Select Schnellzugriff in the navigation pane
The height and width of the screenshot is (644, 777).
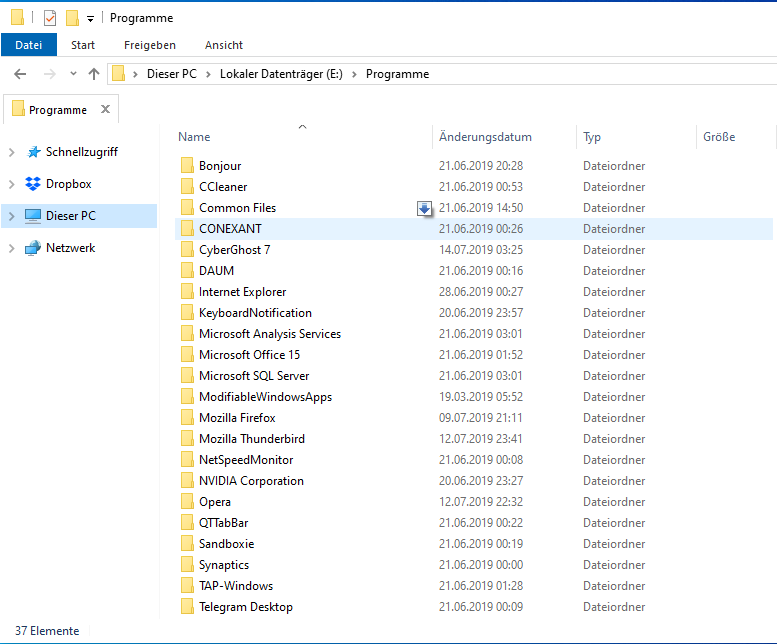coord(82,152)
